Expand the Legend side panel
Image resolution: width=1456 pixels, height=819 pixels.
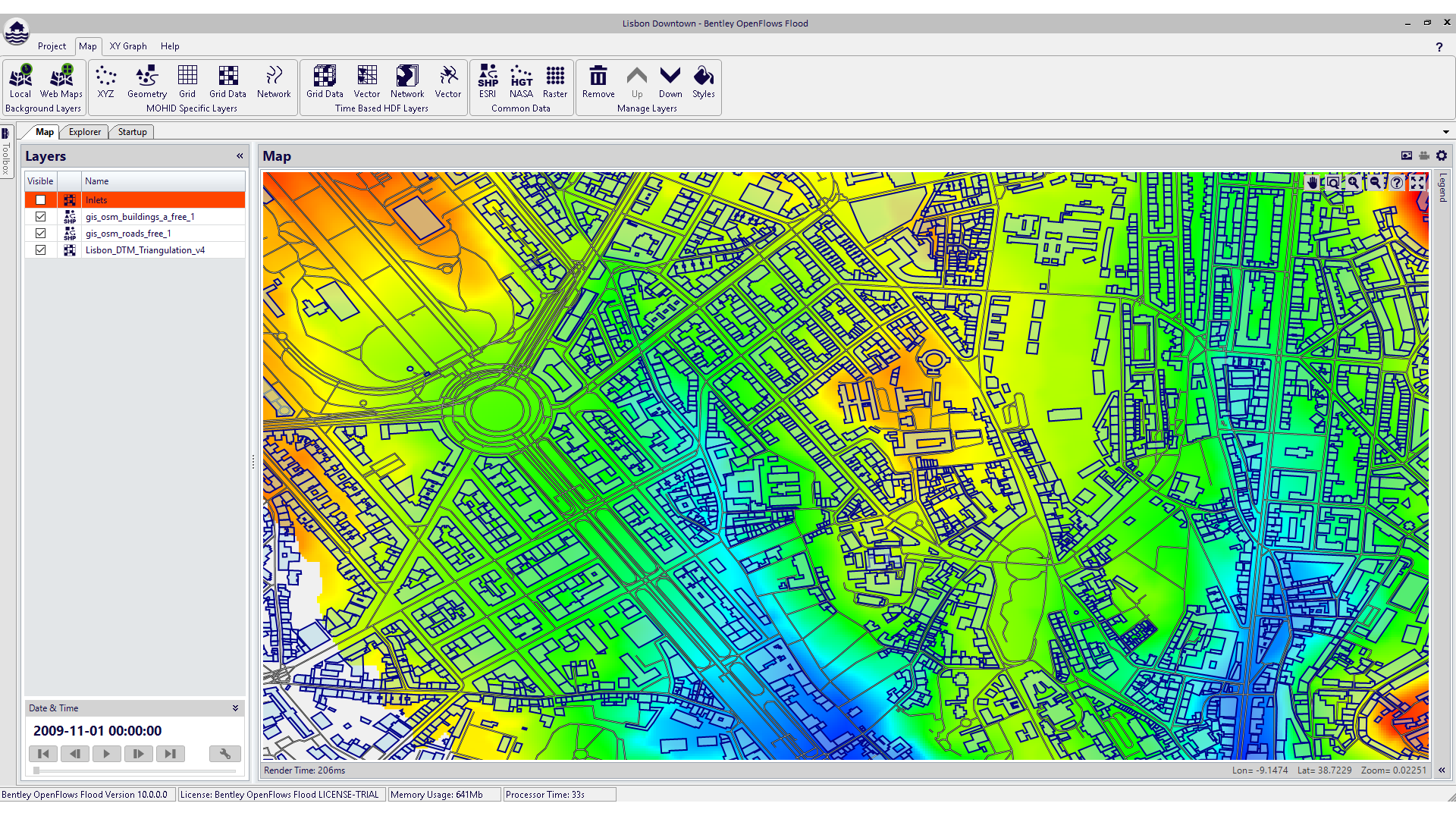pyautogui.click(x=1442, y=187)
